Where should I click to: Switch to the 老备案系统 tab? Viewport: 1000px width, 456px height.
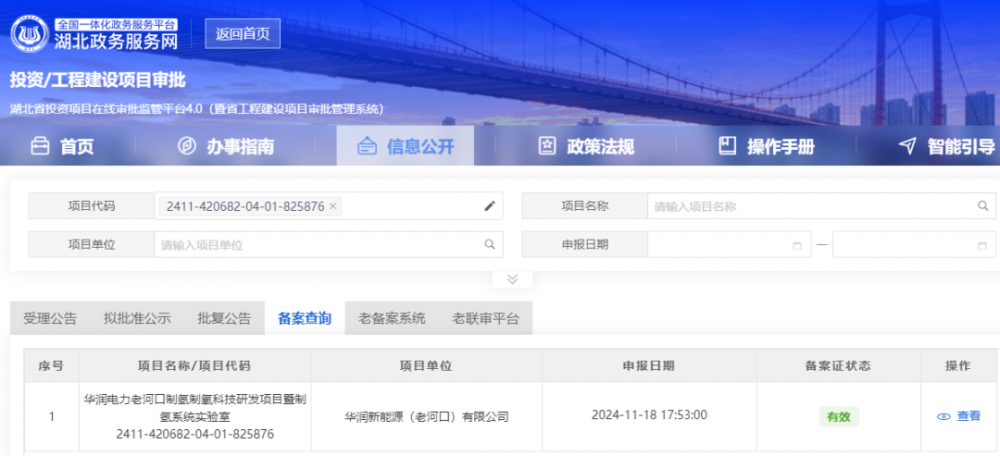pos(391,318)
